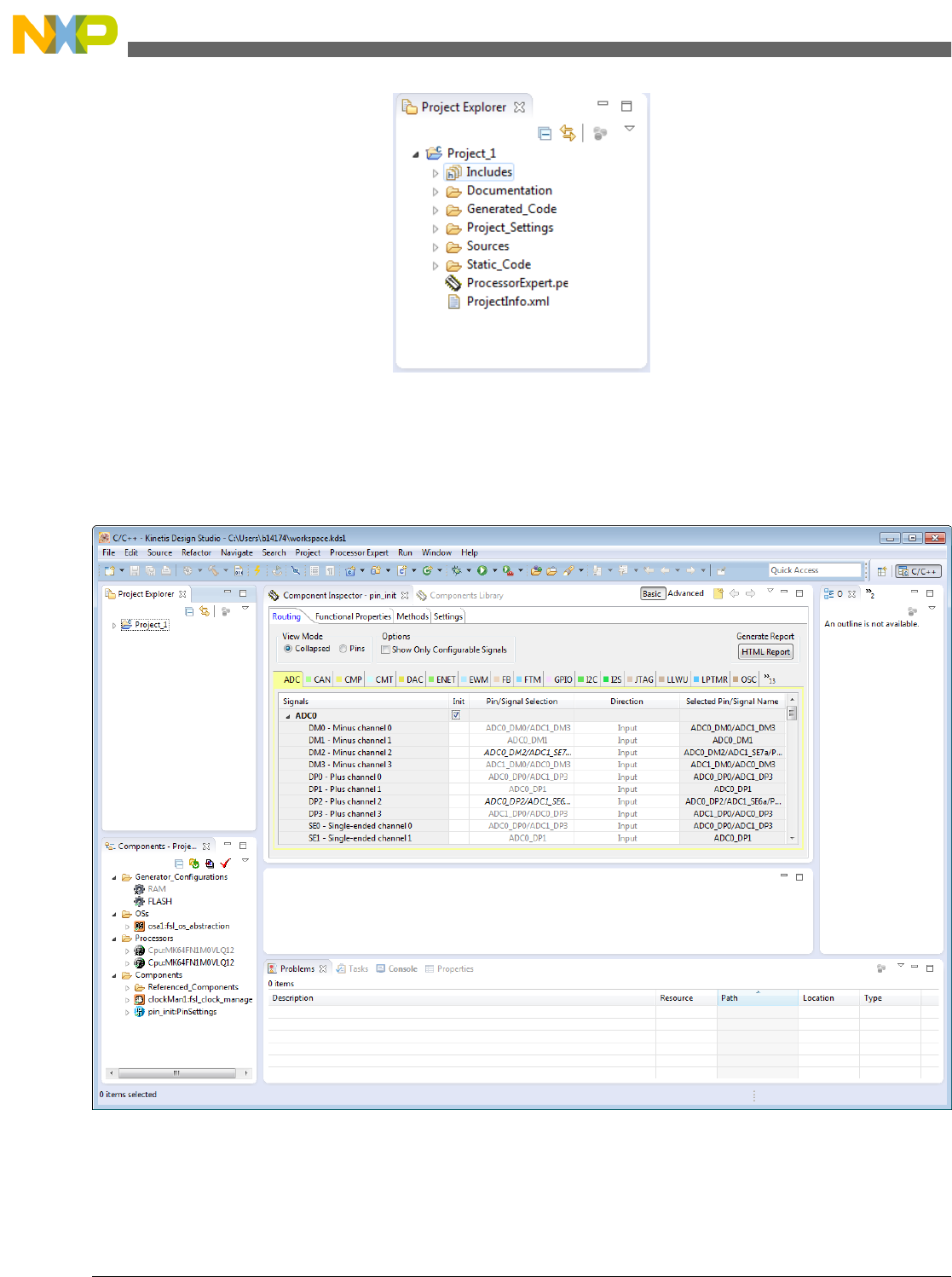Open the Component Inspector view menu arrow
The width and height of the screenshot is (952, 1277).
pyautogui.click(x=770, y=591)
